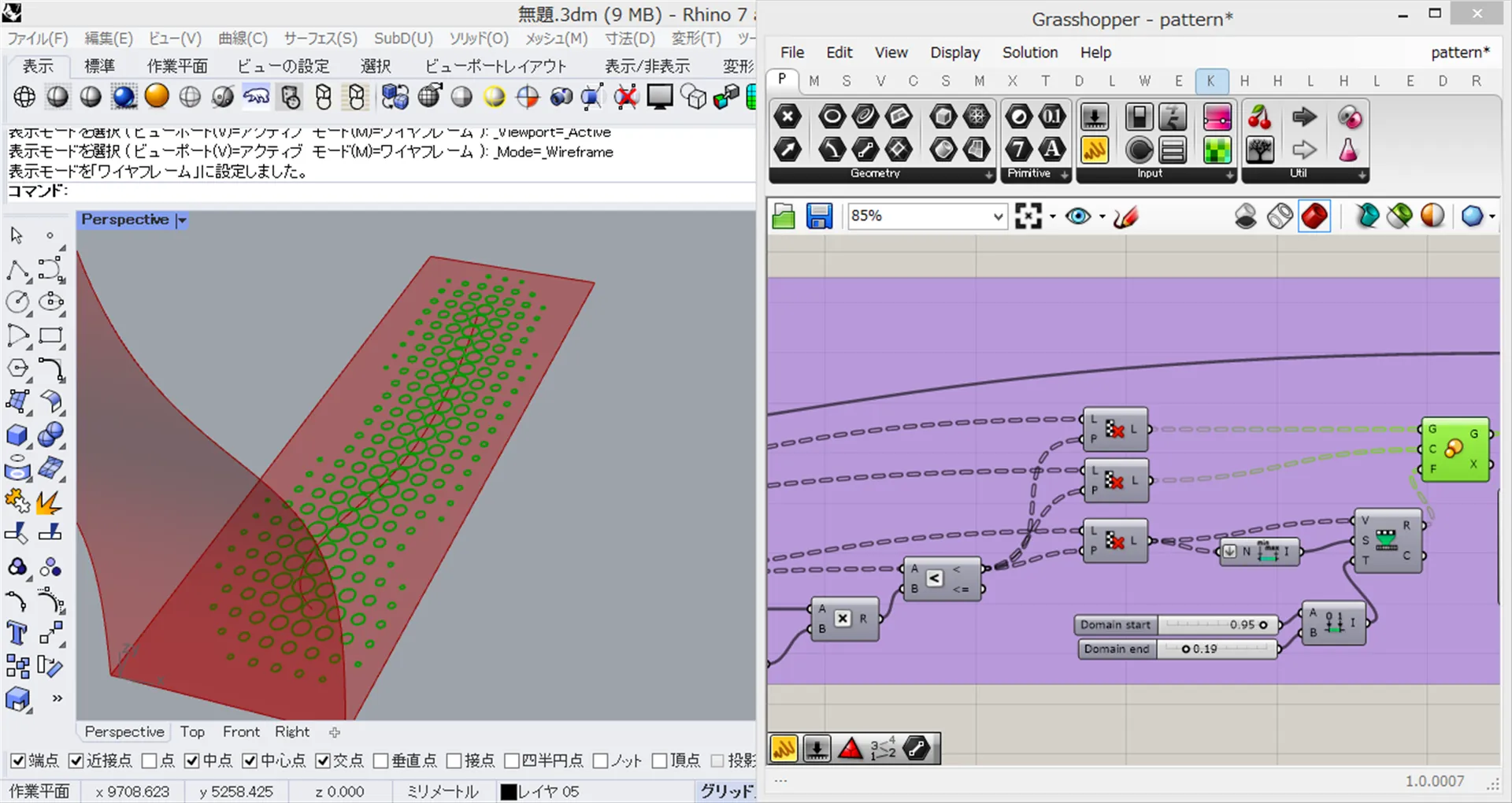Click the Sketch brush icon on canvas toolbar

(1126, 216)
